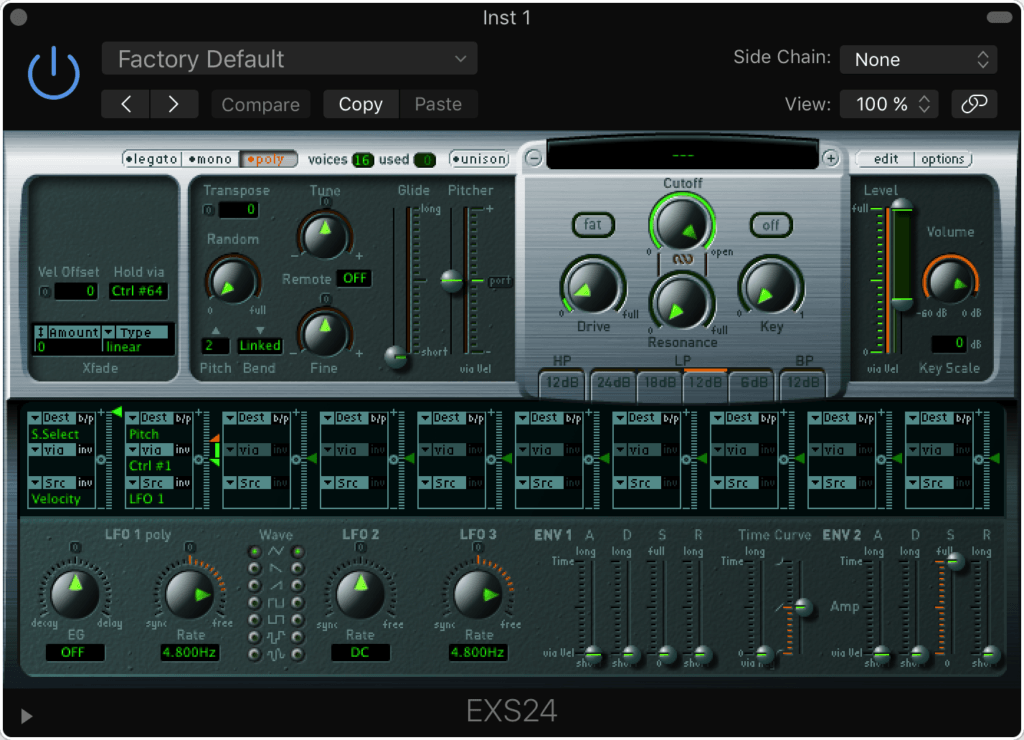Click the Volume knob

(x=950, y=281)
